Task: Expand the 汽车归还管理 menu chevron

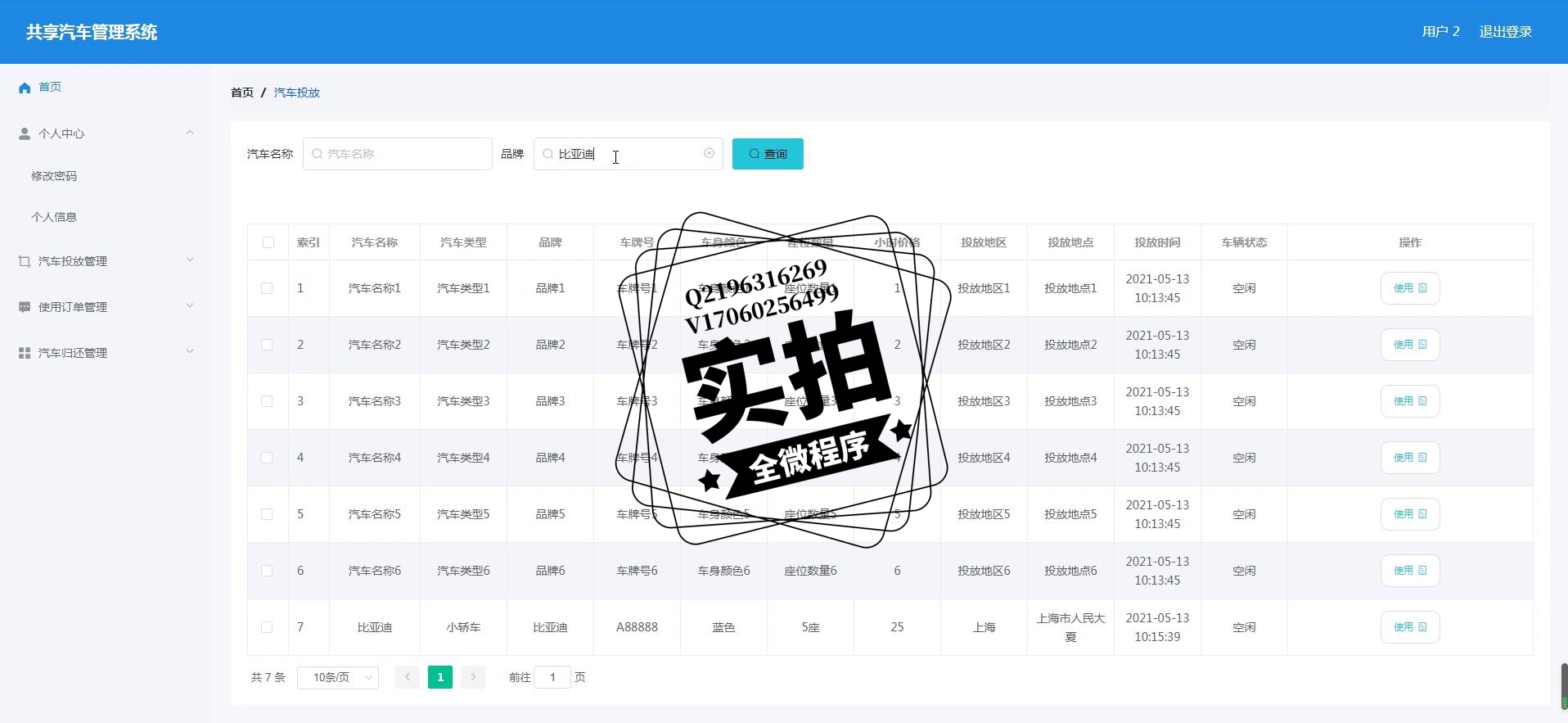Action: click(x=190, y=352)
